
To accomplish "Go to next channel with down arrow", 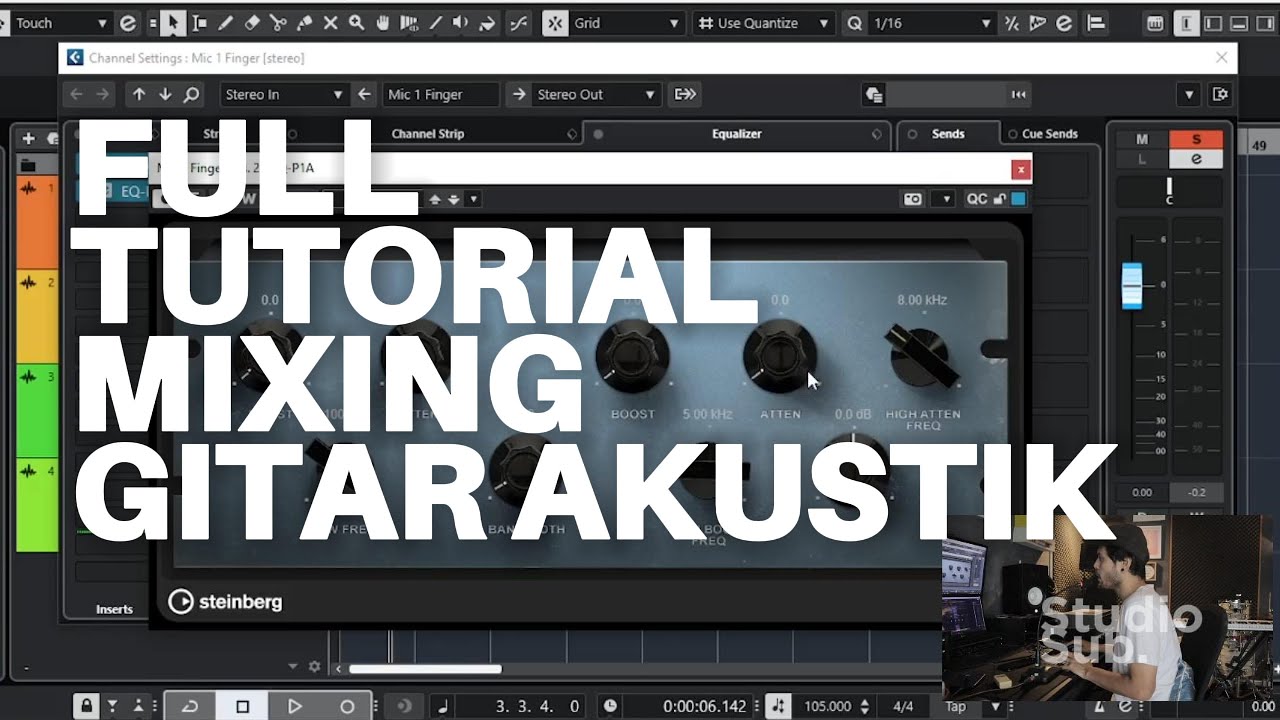I will click(x=165, y=94).
